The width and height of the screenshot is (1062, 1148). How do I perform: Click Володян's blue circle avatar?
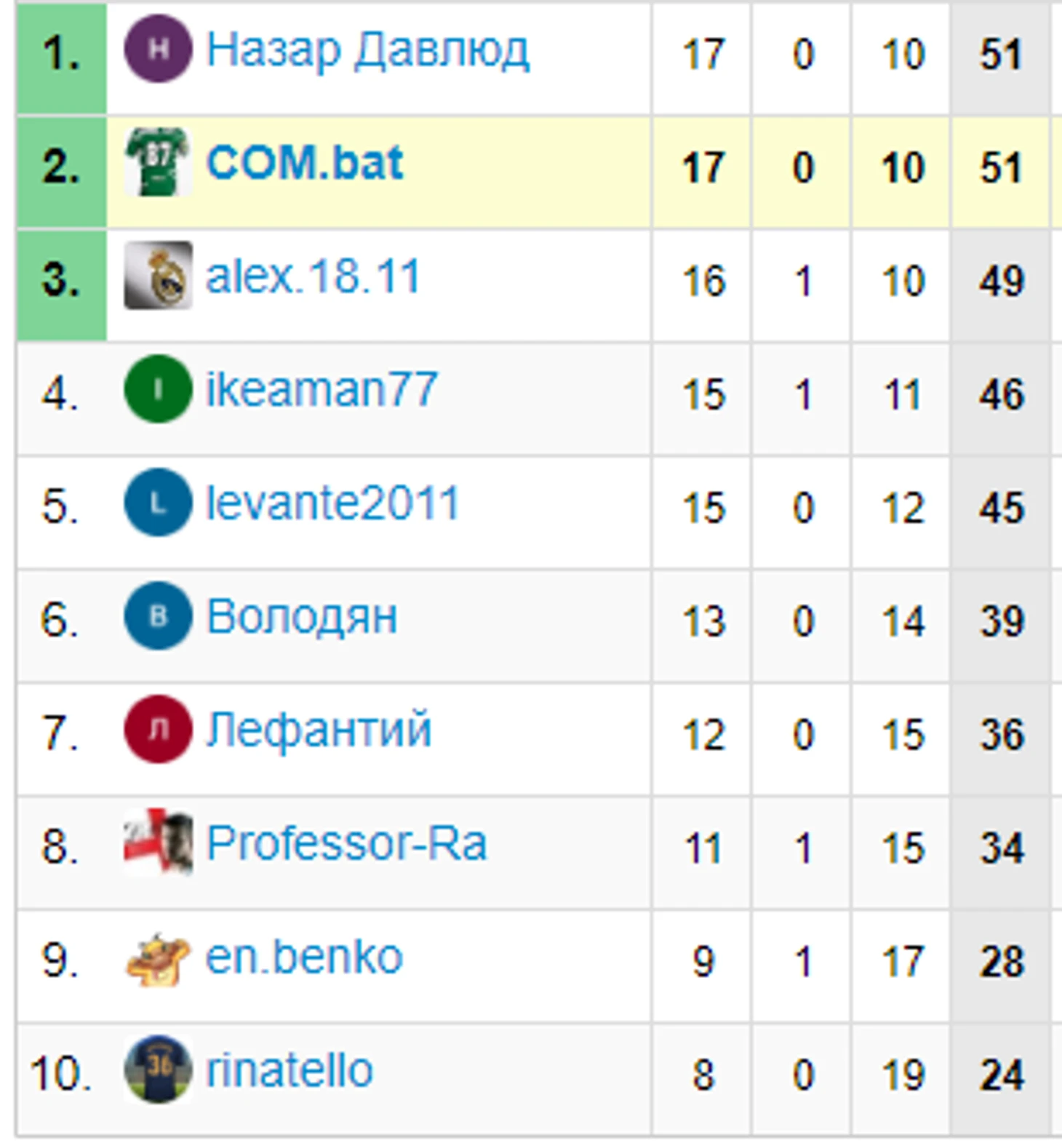[x=158, y=616]
